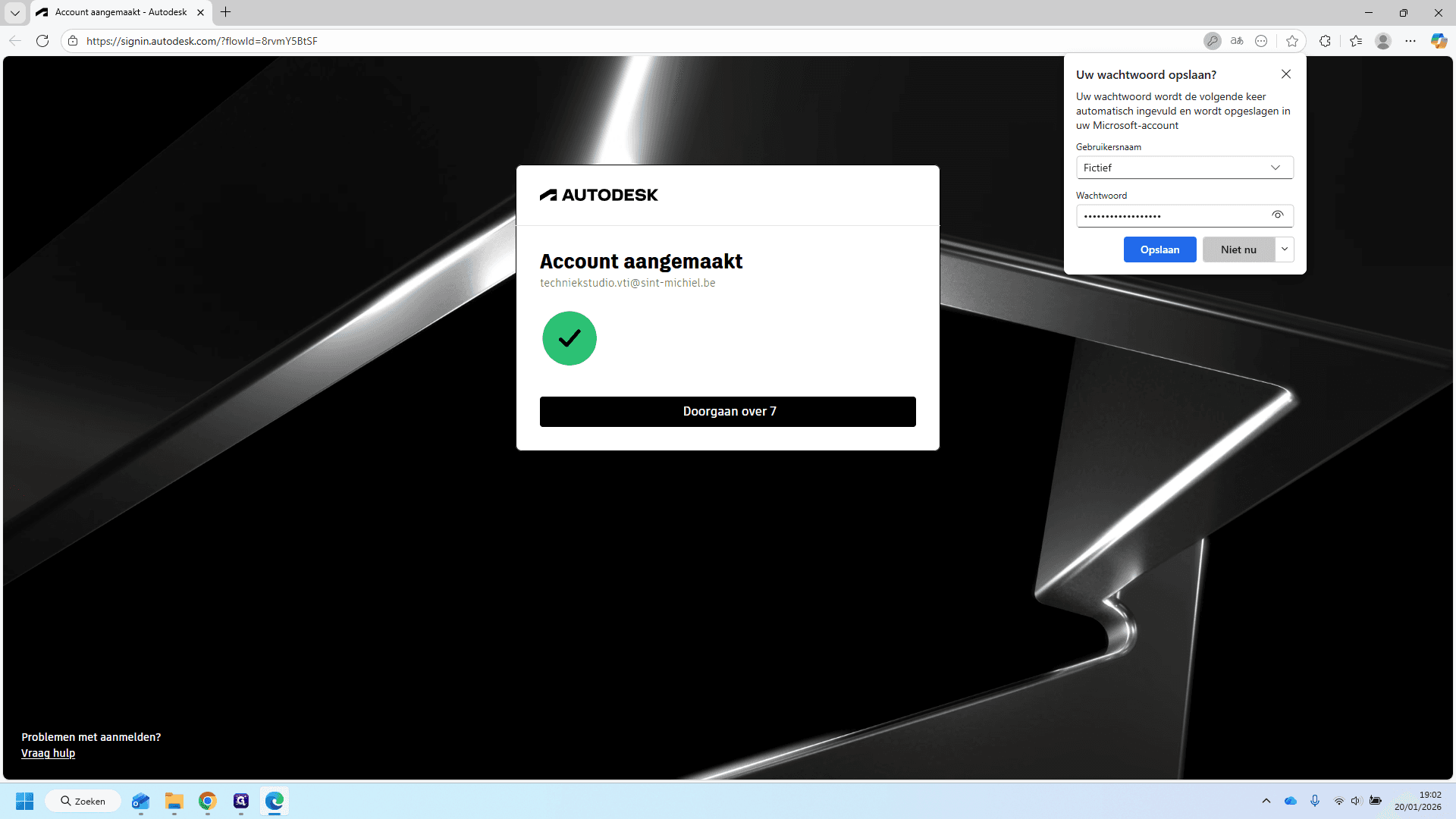Screen dimensions: 1456x819
Task: Open Google Chrome from the taskbar
Action: (x=208, y=801)
